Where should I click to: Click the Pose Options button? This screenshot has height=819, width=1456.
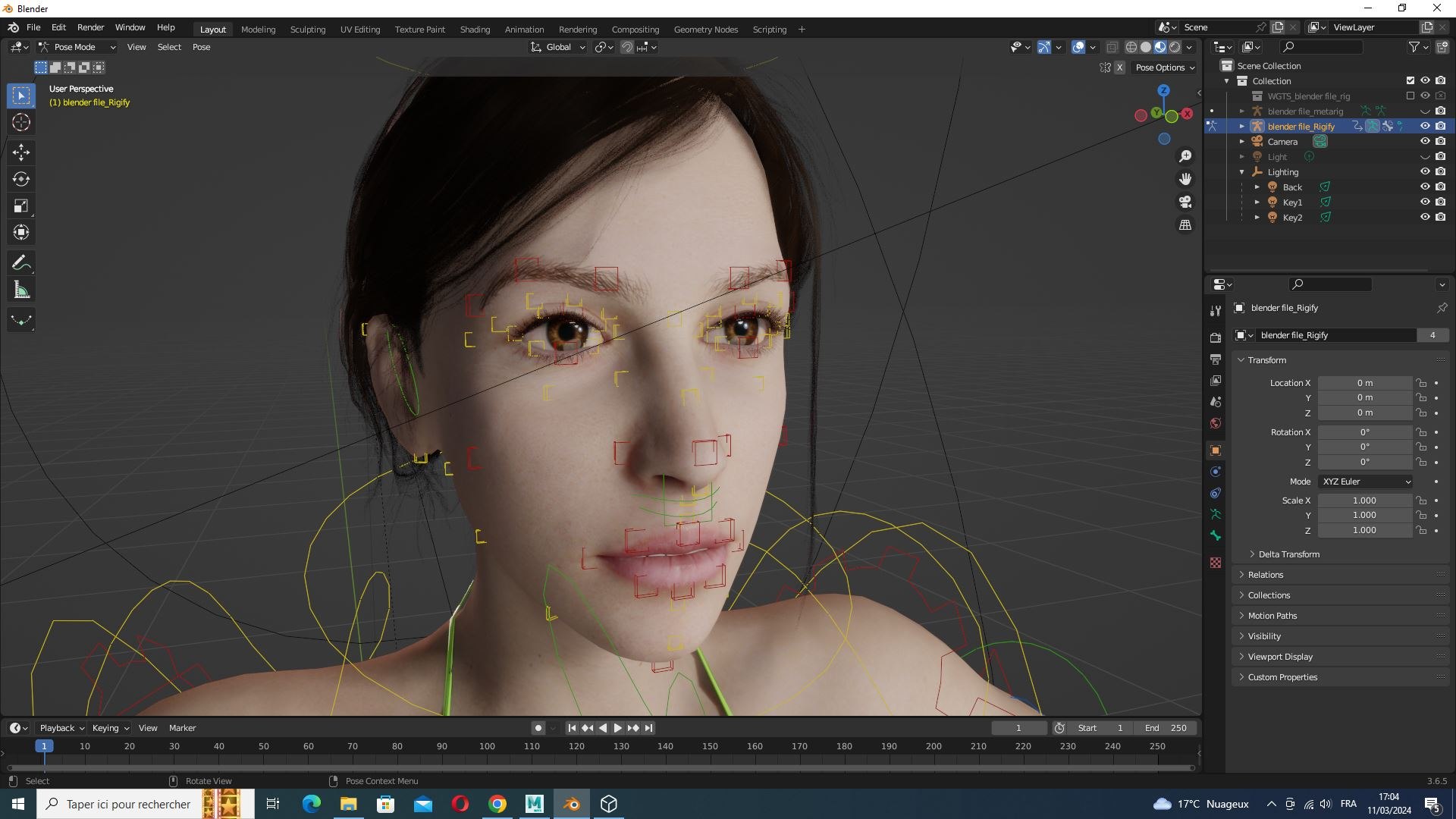pyautogui.click(x=1165, y=67)
